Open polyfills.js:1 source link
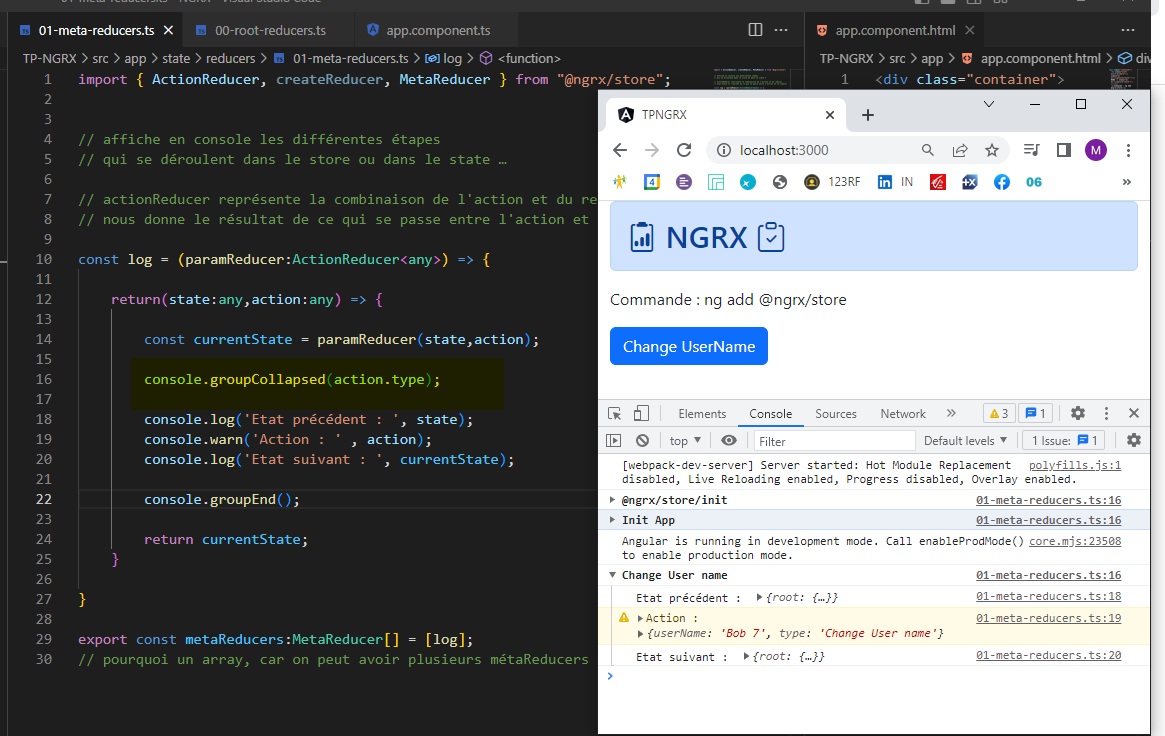The image size is (1165, 736). coord(1074,465)
